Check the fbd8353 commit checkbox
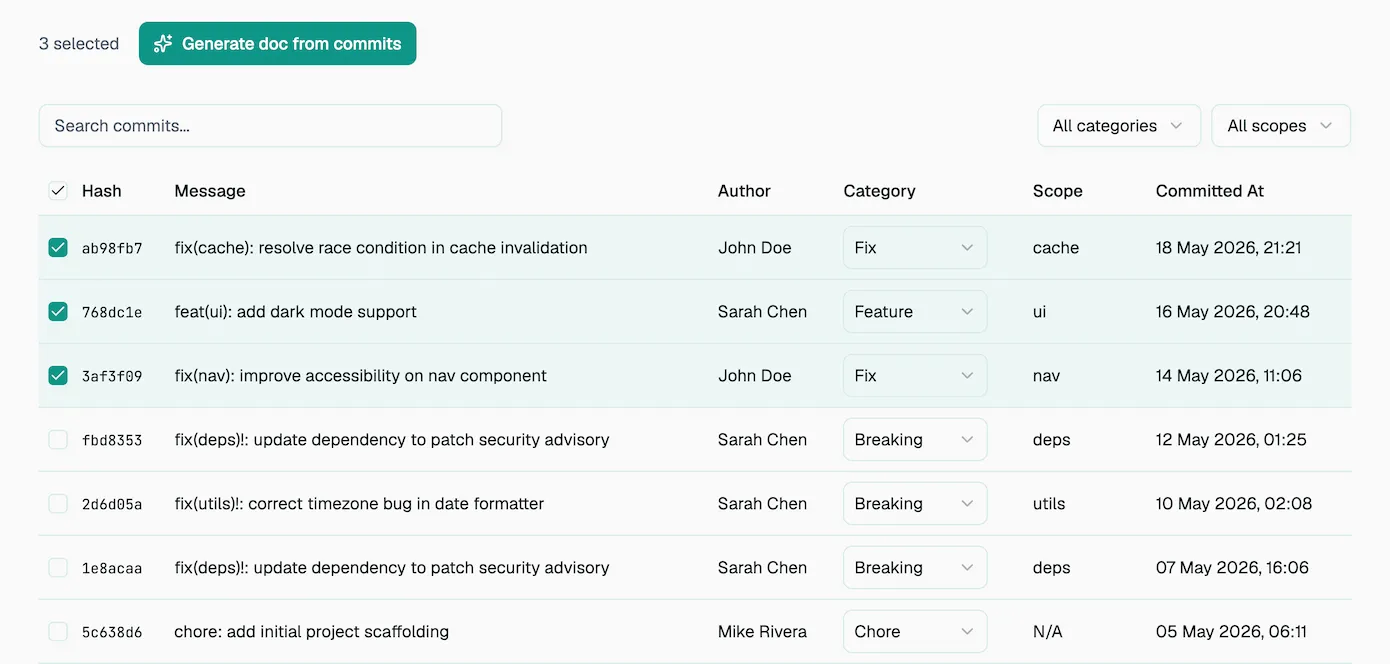 click(58, 440)
